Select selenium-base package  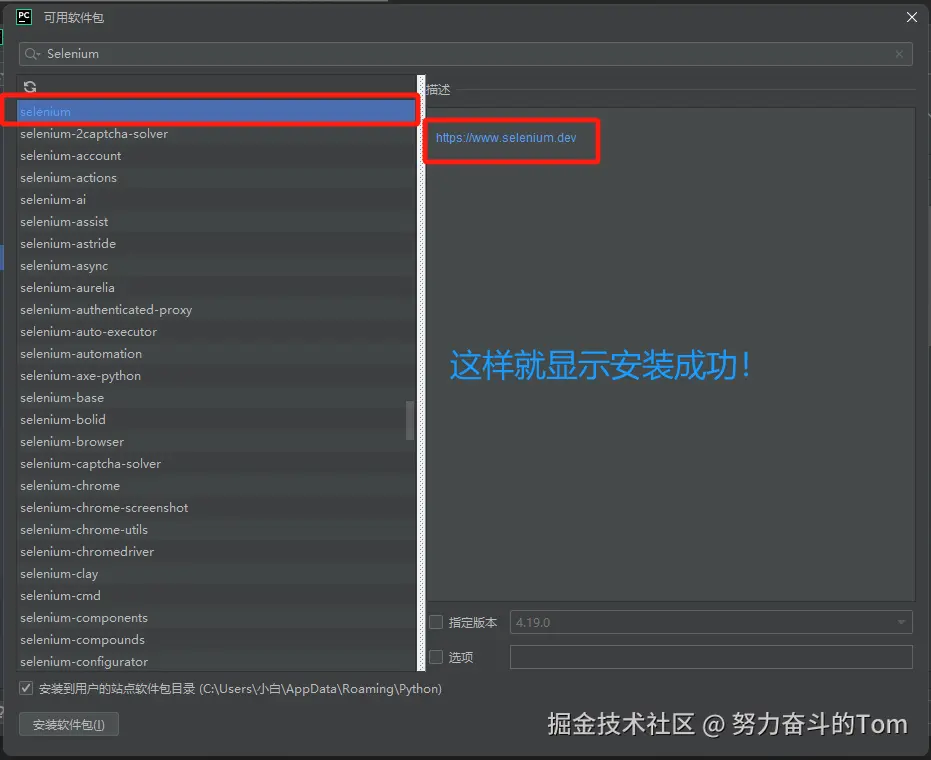click(216, 397)
